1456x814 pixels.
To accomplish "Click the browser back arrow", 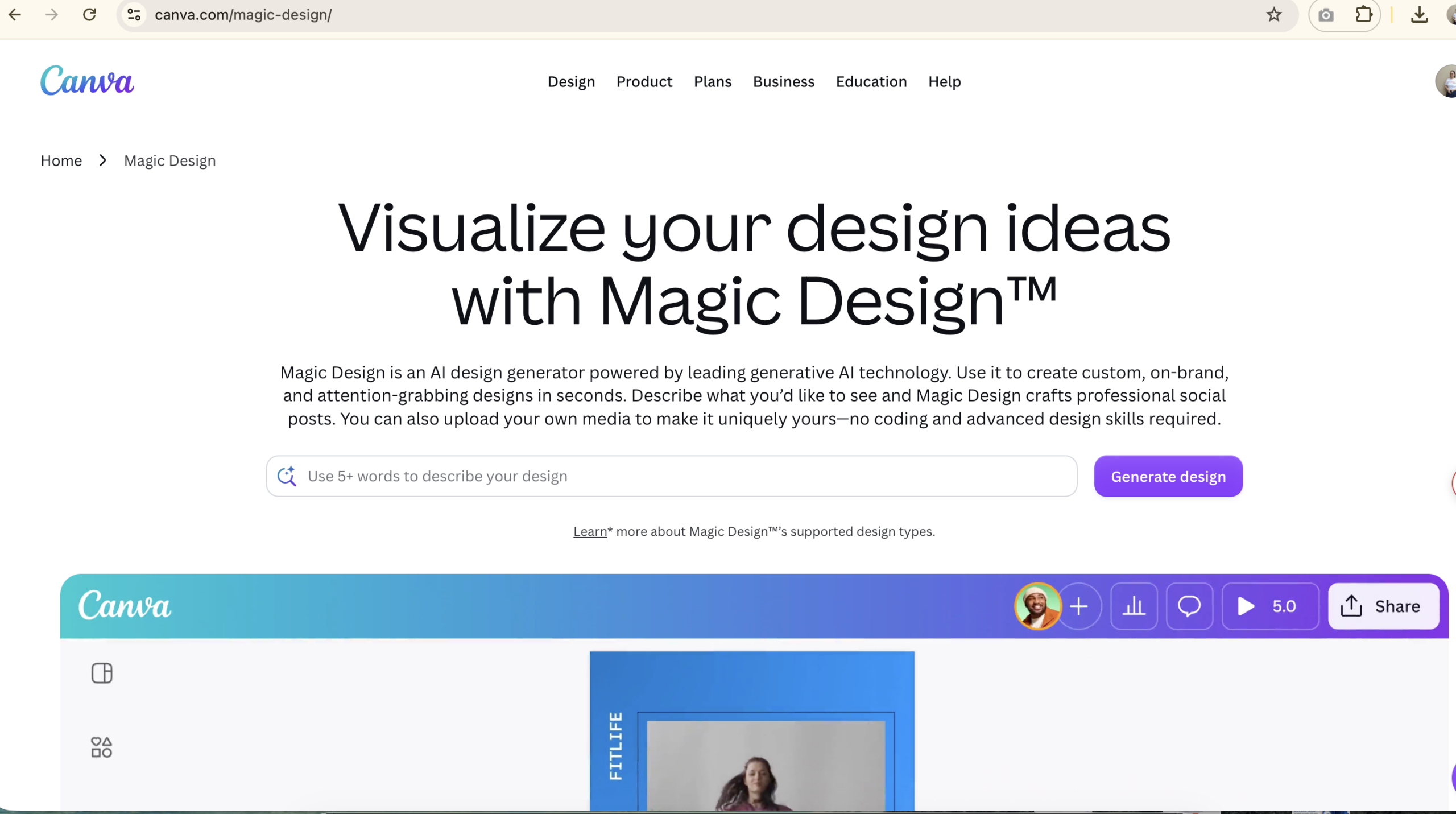I will pyautogui.click(x=15, y=15).
